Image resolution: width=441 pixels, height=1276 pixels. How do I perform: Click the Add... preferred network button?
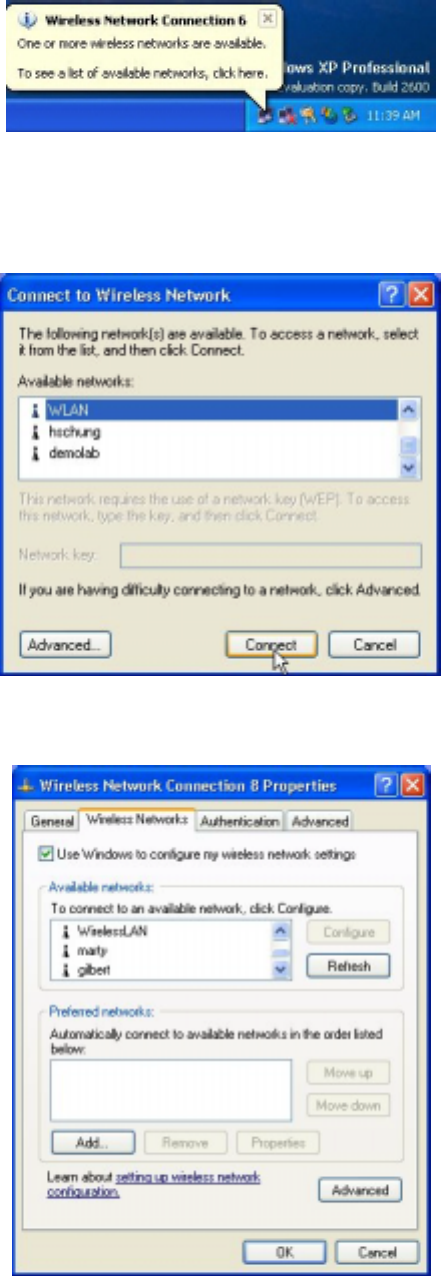(92, 1142)
